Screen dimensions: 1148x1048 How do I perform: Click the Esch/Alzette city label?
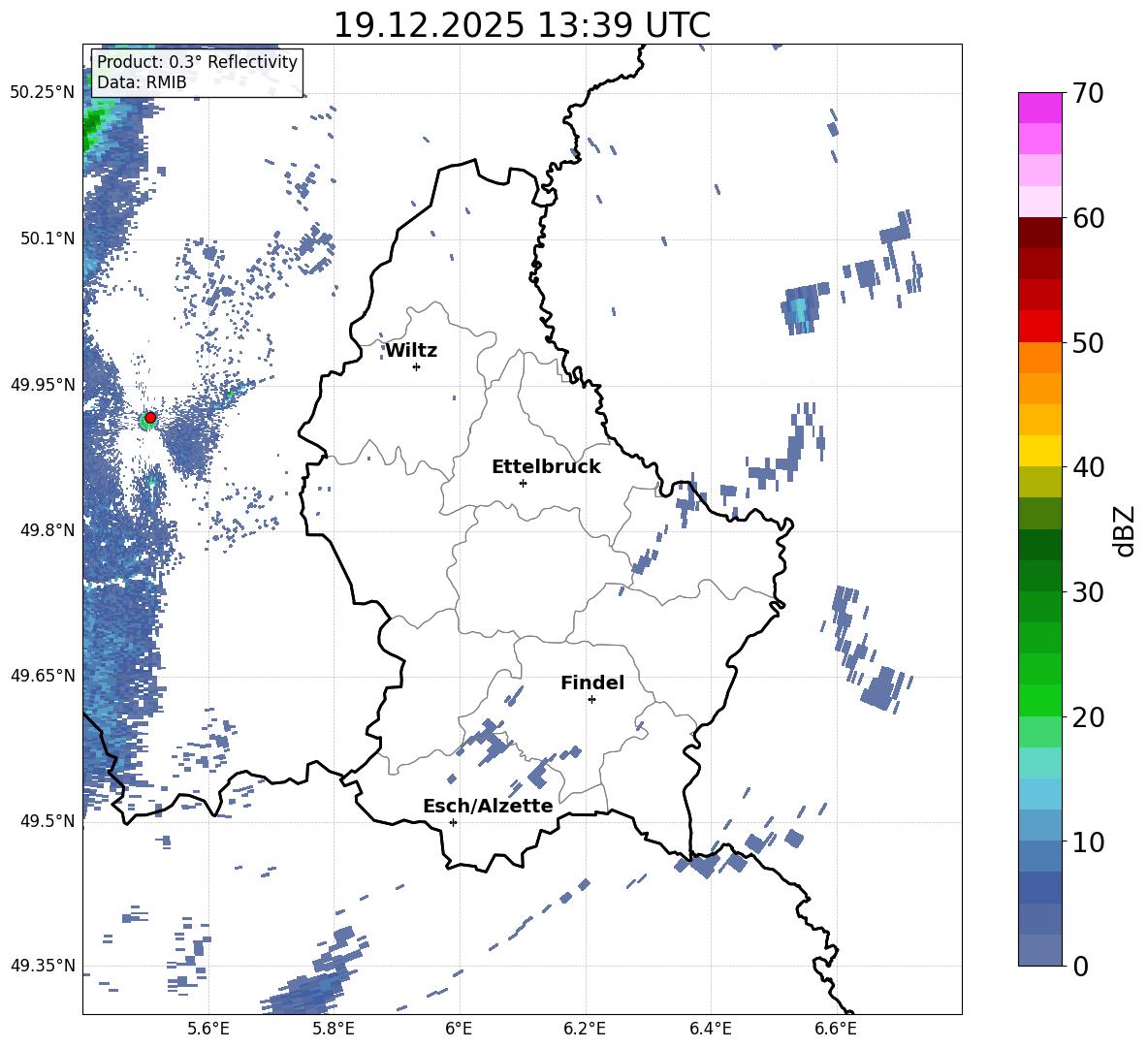click(488, 806)
